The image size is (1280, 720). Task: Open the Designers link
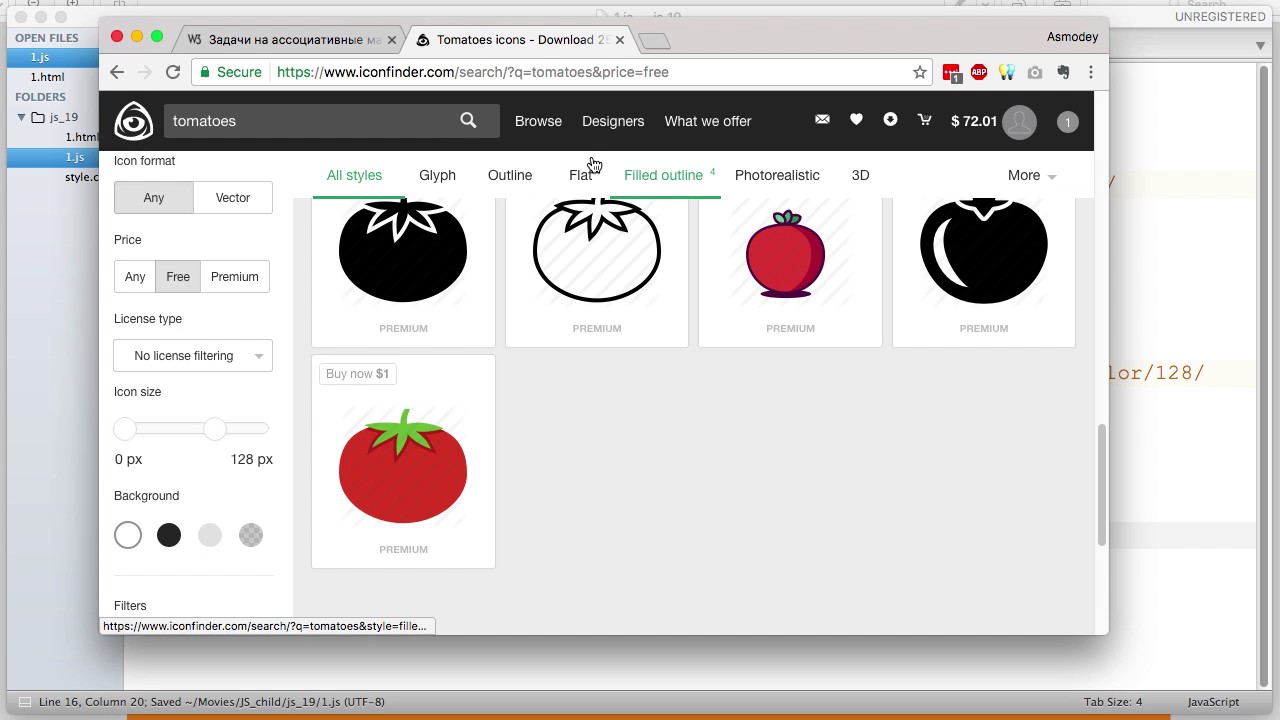pyautogui.click(x=613, y=121)
